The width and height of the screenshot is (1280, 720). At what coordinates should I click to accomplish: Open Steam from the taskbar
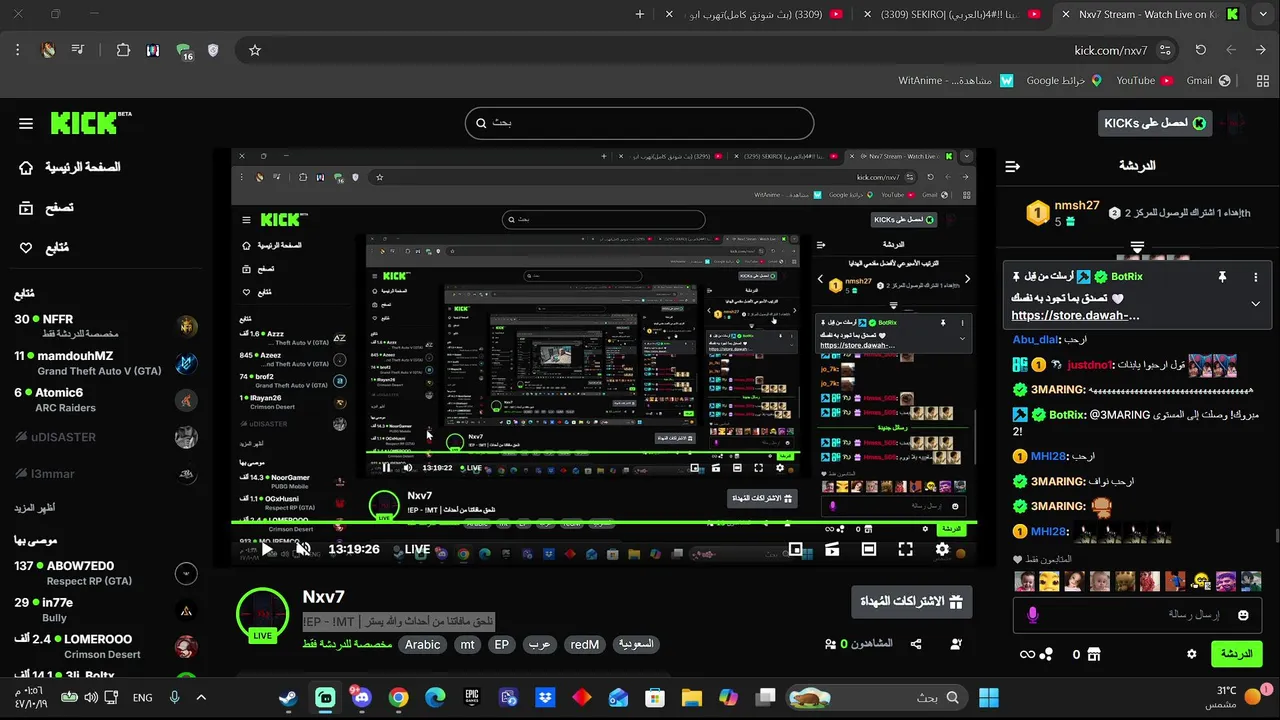(288, 698)
